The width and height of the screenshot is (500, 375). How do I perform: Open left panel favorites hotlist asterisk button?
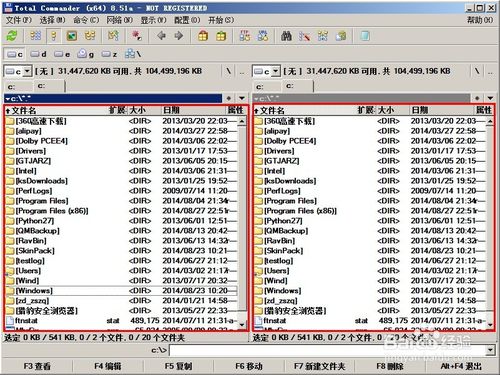pyautogui.click(x=229, y=98)
